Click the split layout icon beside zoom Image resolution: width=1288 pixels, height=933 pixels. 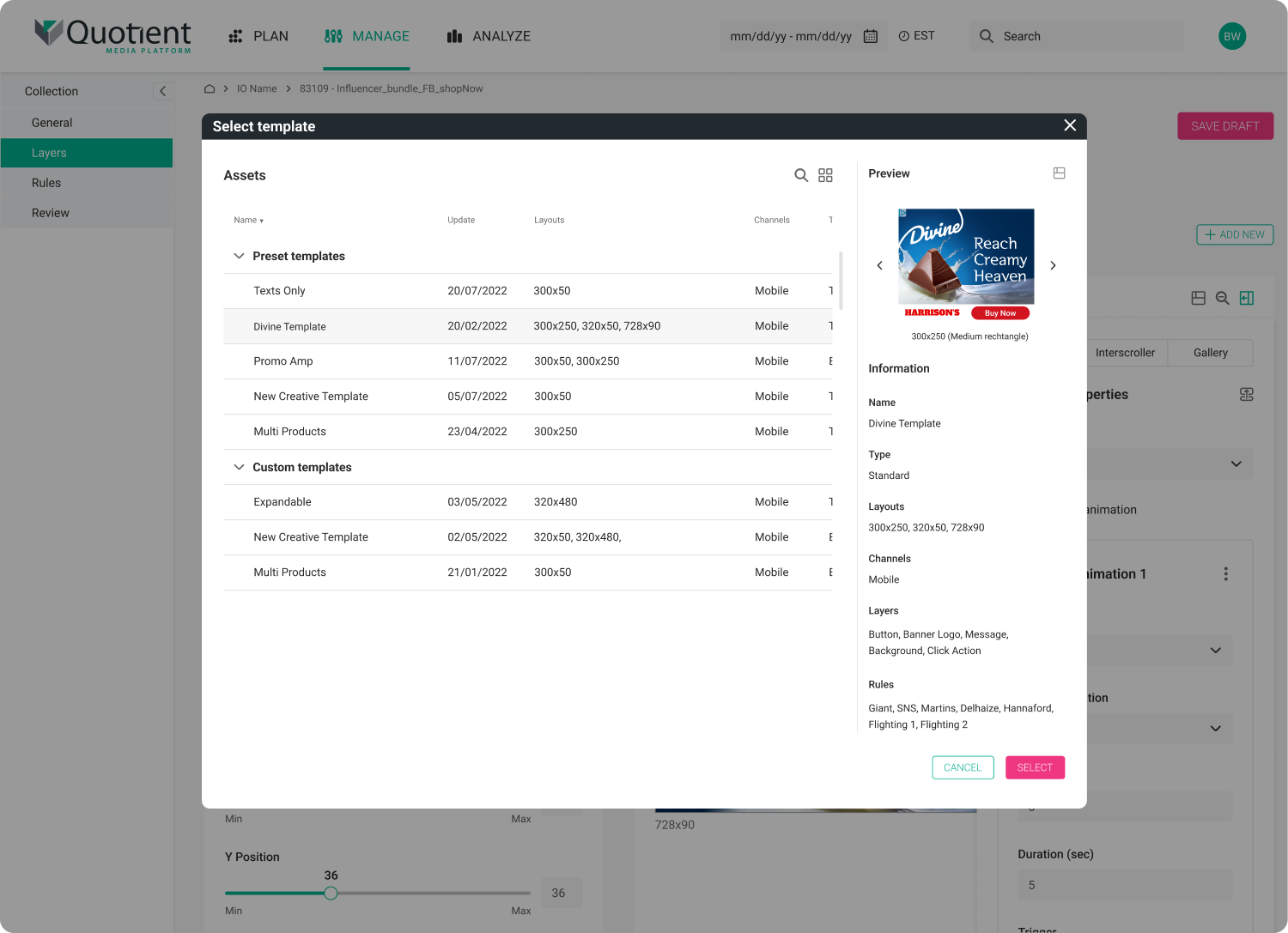[1199, 298]
